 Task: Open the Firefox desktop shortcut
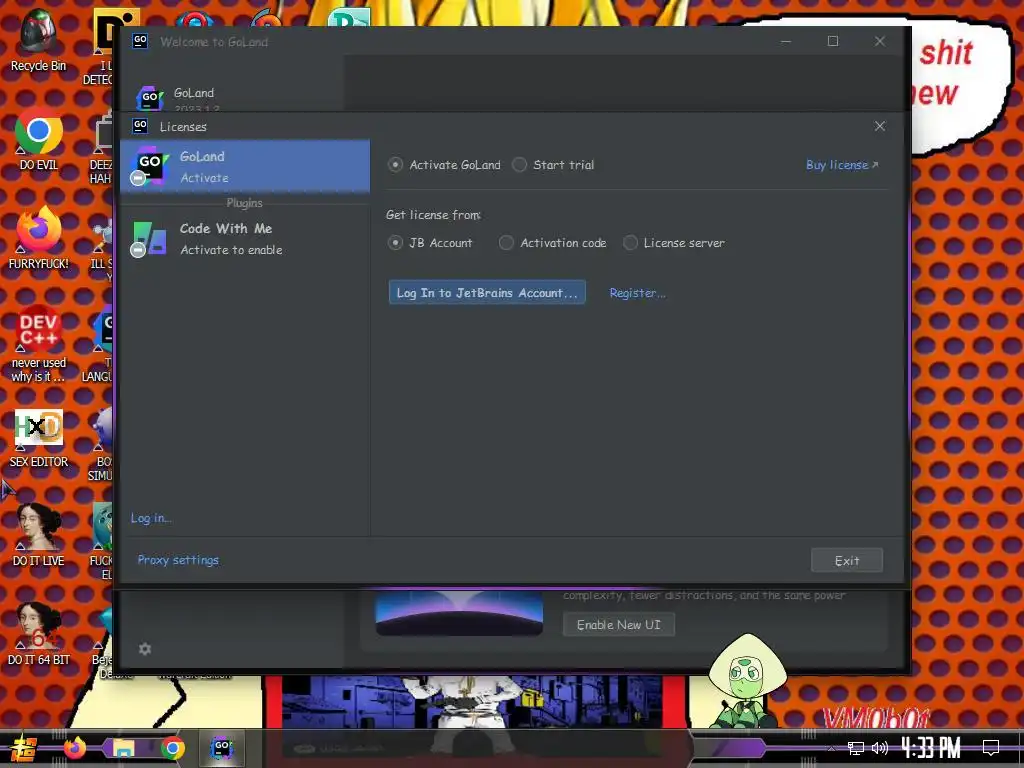pyautogui.click(x=39, y=238)
